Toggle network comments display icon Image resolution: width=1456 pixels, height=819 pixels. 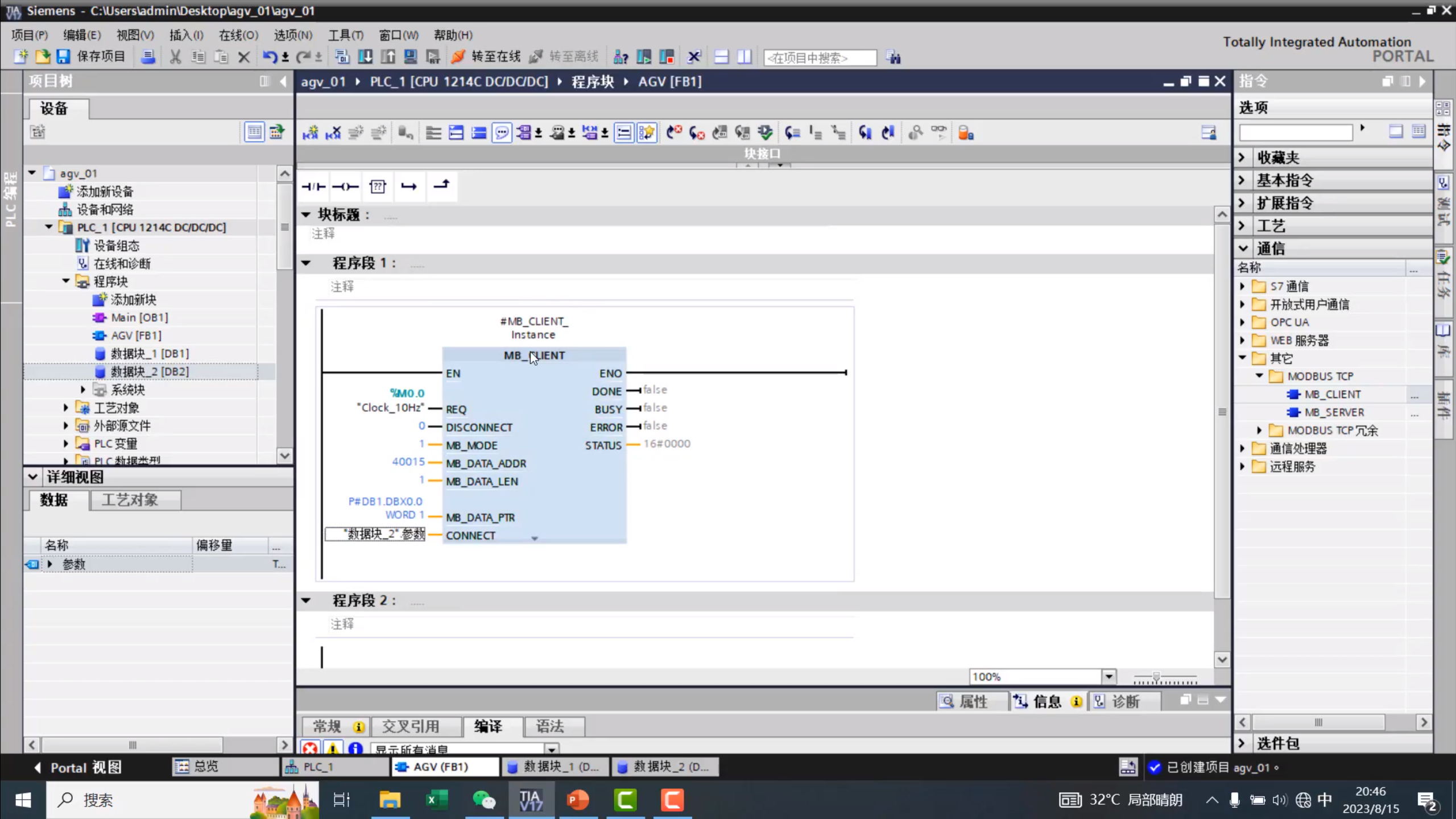pos(624,133)
